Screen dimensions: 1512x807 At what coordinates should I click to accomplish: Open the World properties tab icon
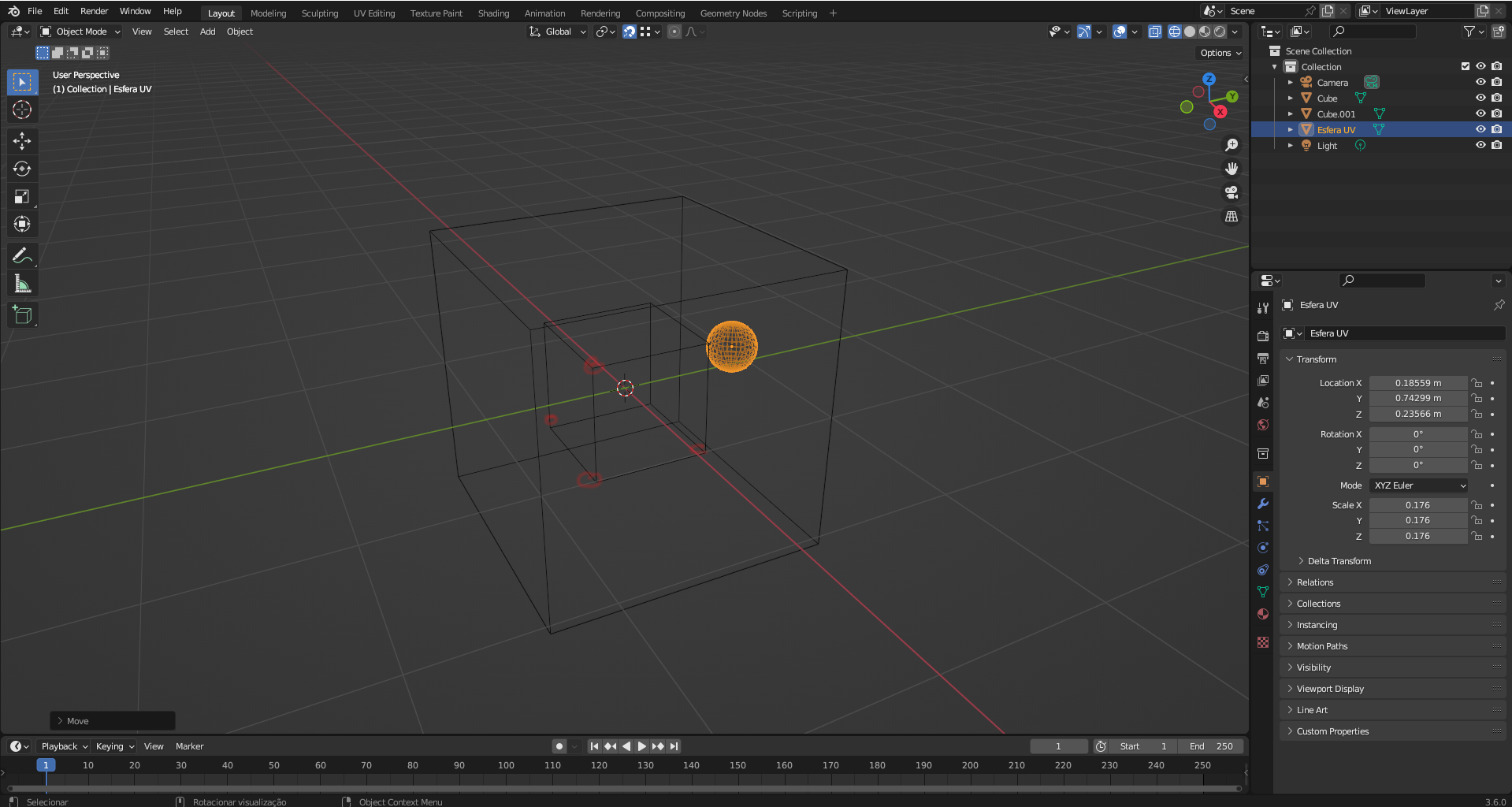1263,425
